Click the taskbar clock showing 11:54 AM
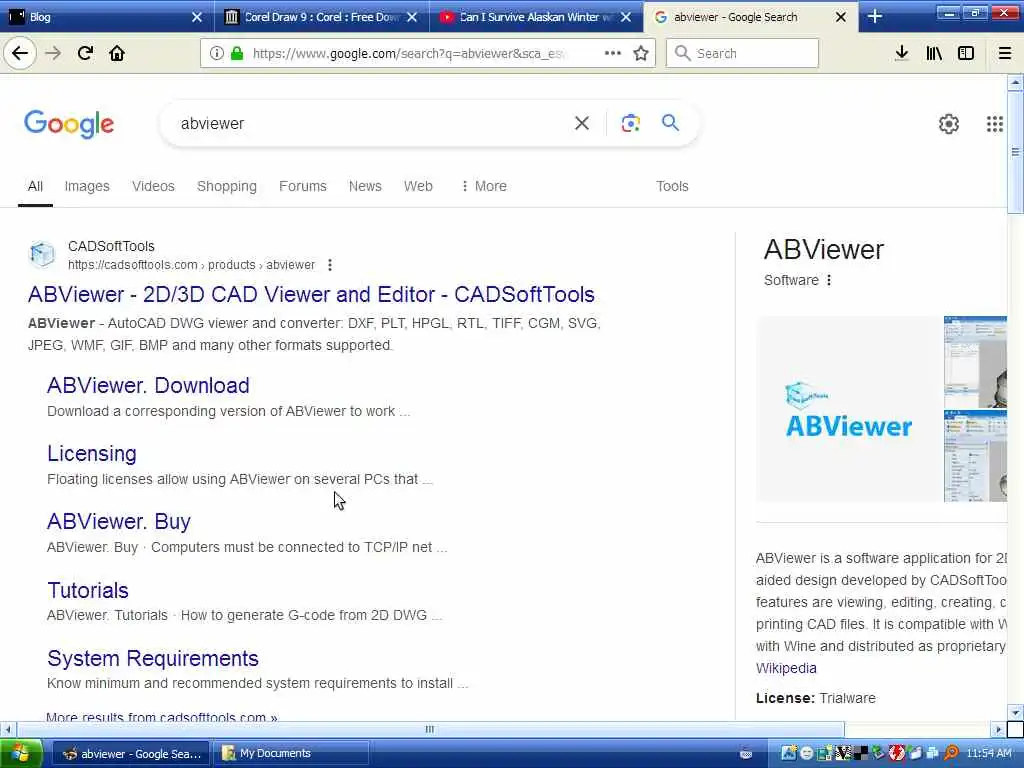Viewport: 1024px width, 768px height. 989,753
